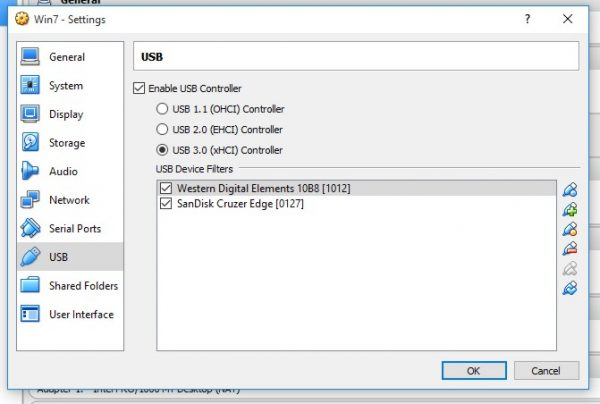Add a new empty USB filter
The height and width of the screenshot is (404, 600).
(x=570, y=190)
